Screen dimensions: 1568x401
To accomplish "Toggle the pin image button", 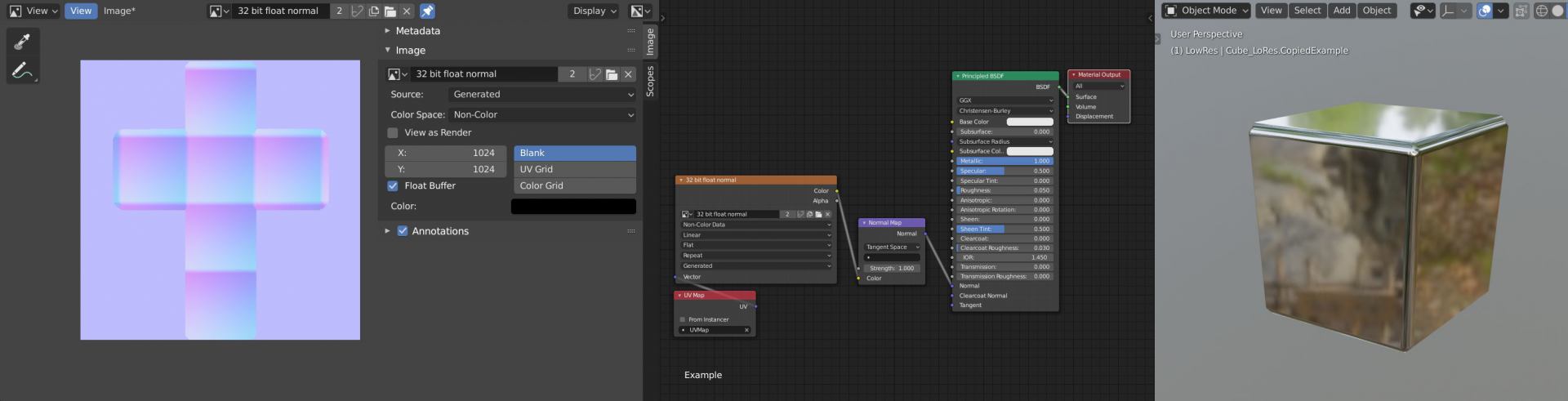I will [x=427, y=11].
